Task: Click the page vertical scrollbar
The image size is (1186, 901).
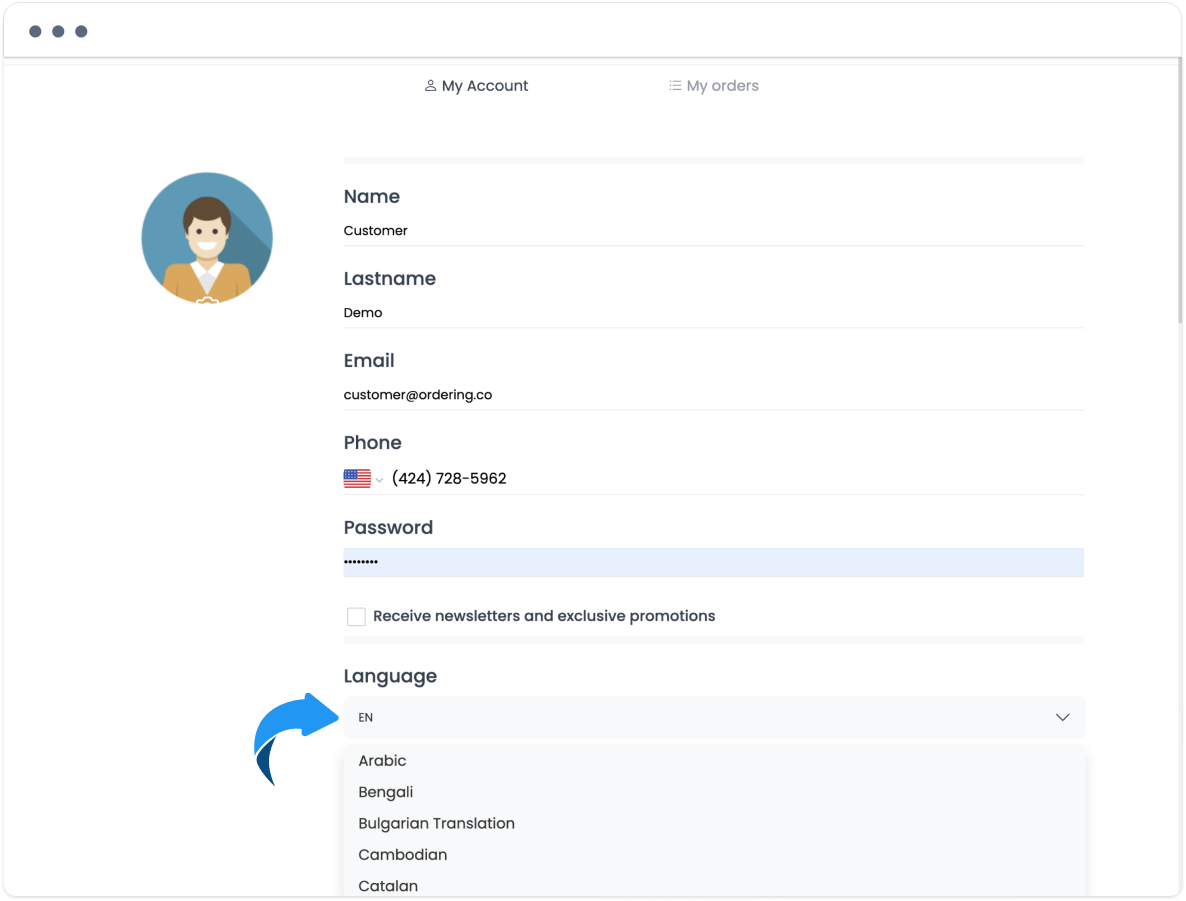Action: click(x=1179, y=193)
